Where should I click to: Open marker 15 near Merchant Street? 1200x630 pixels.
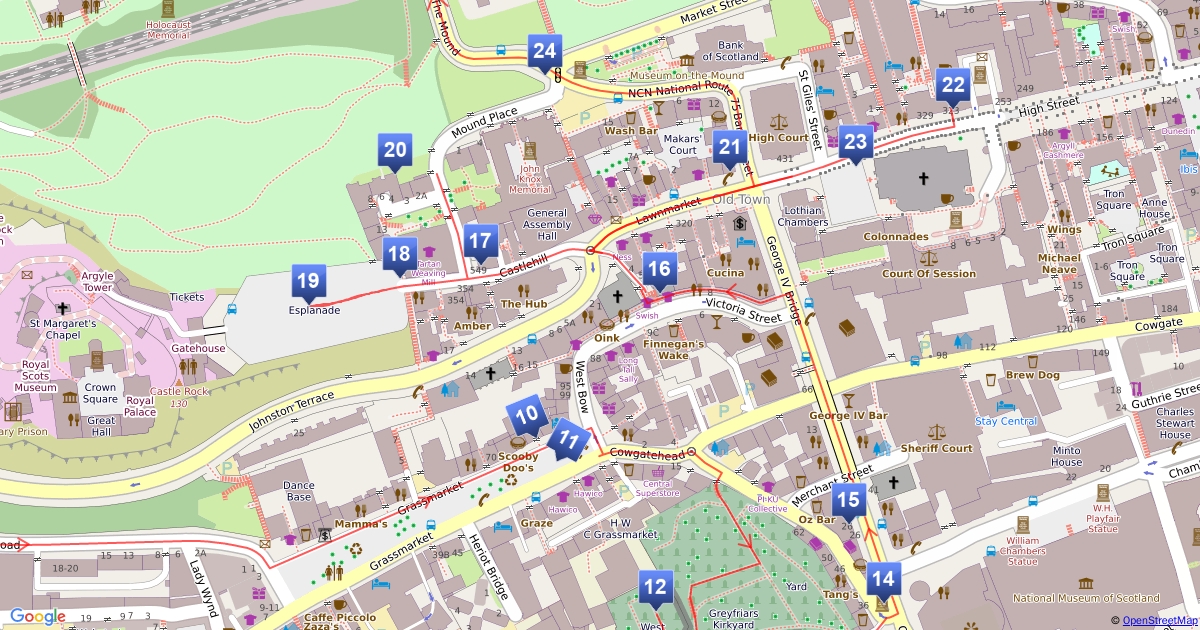click(848, 500)
